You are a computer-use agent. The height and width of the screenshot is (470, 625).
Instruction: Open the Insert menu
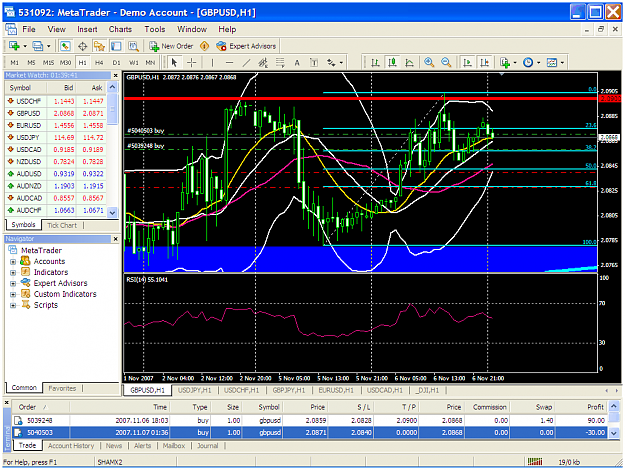pos(87,29)
